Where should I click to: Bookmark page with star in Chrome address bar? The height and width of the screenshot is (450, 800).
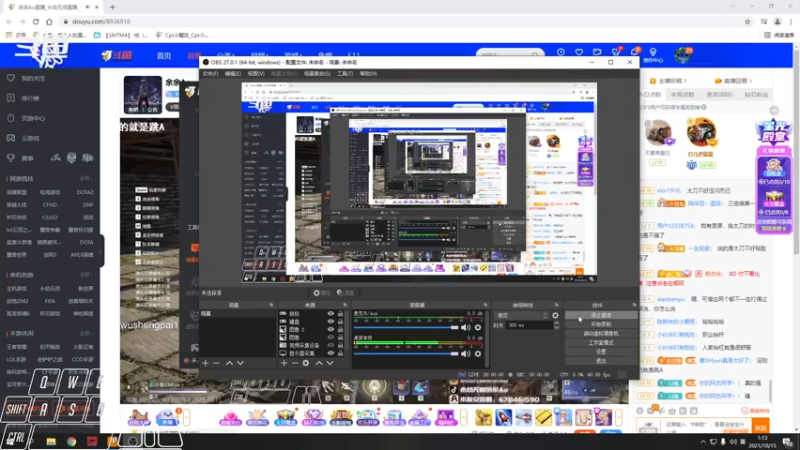747,21
